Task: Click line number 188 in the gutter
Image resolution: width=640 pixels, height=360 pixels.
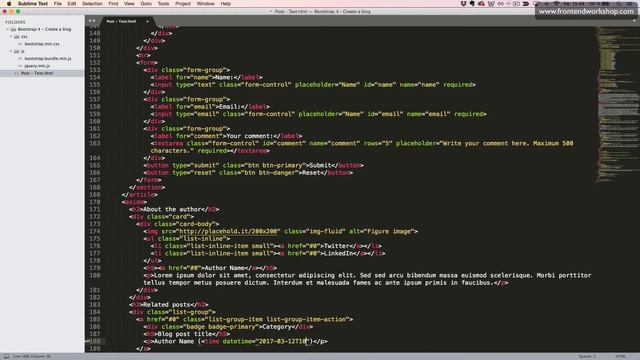Action: (x=95, y=341)
